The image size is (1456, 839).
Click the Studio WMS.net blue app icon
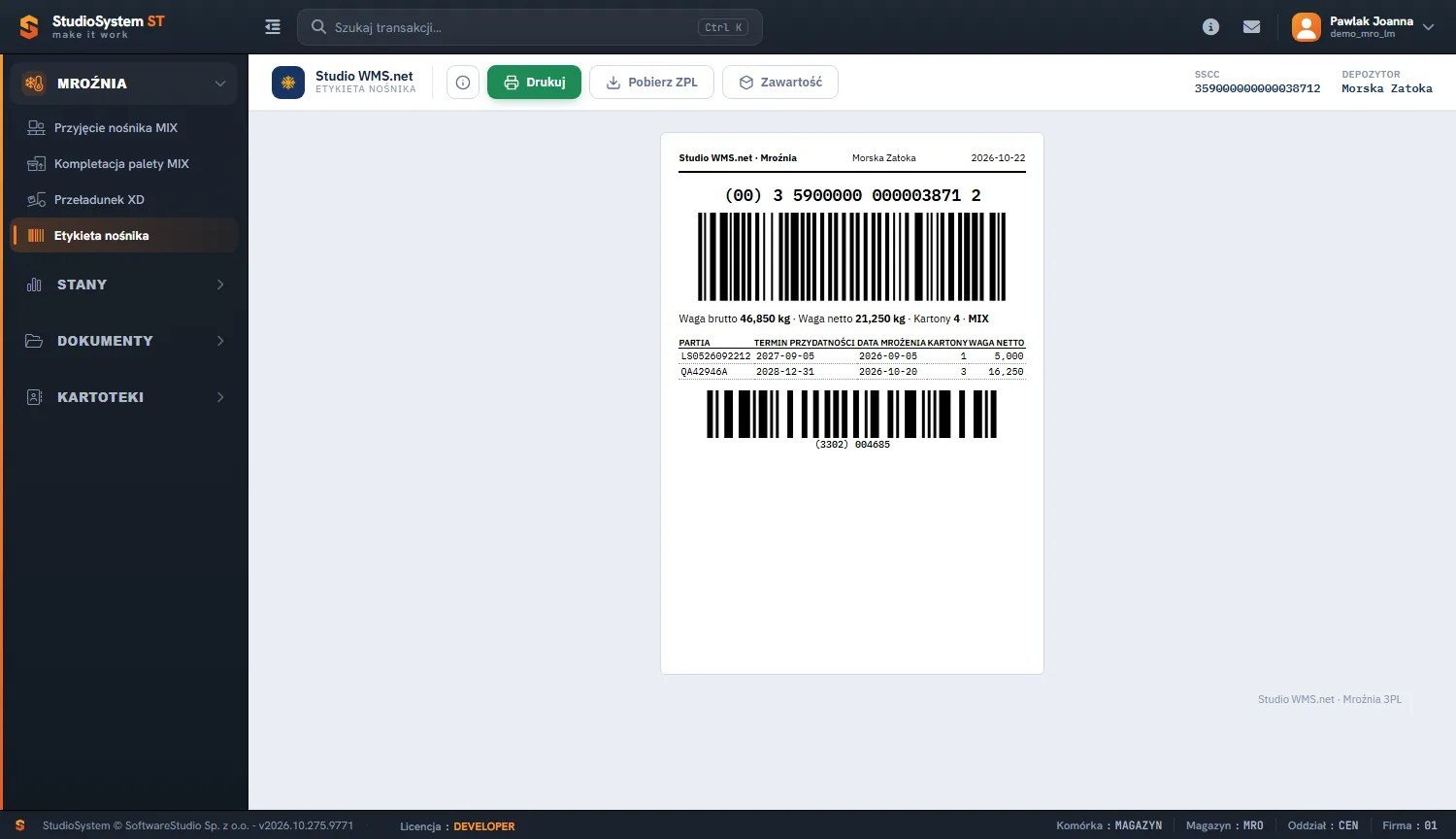pyautogui.click(x=288, y=83)
